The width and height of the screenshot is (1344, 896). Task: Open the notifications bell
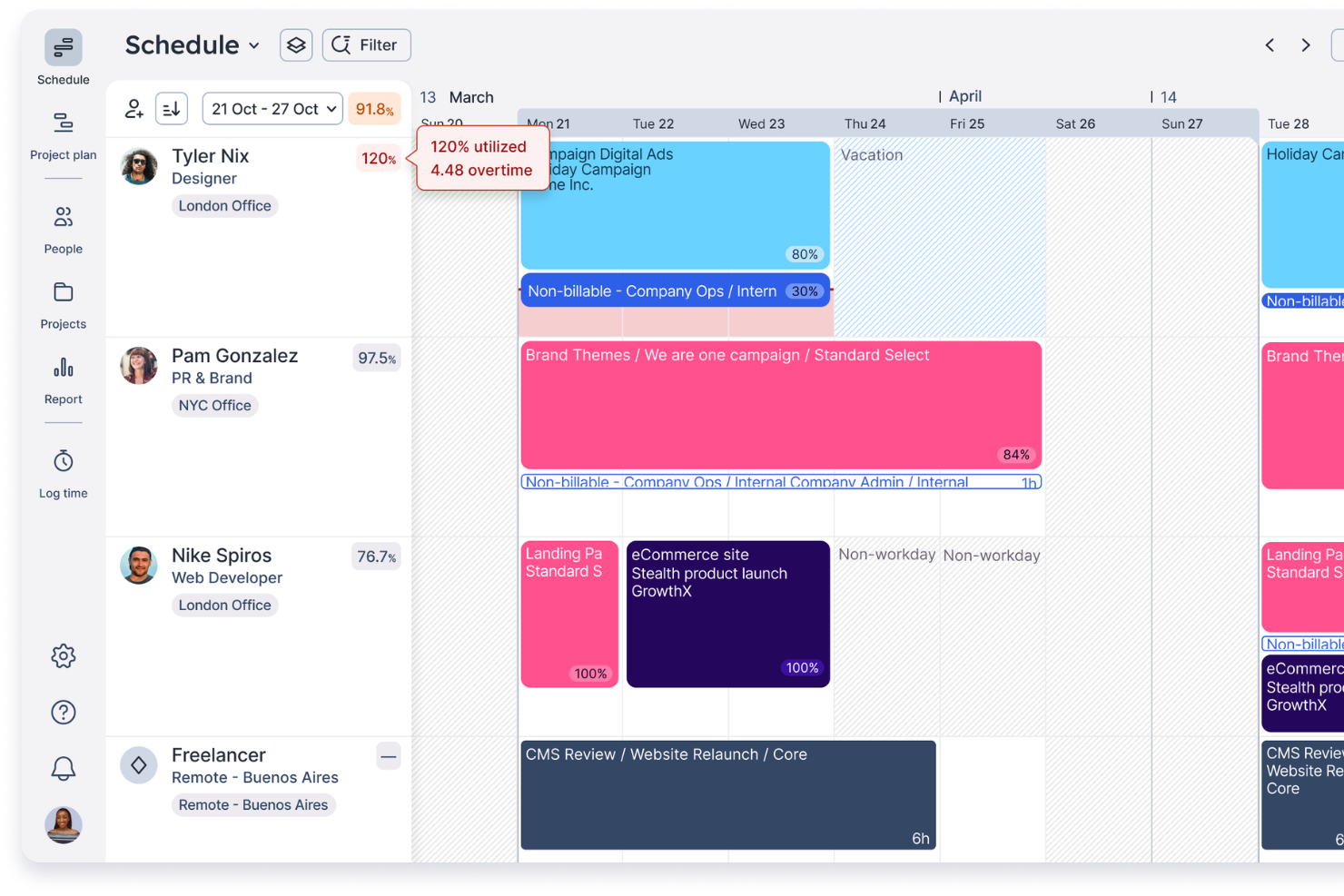pos(63,768)
